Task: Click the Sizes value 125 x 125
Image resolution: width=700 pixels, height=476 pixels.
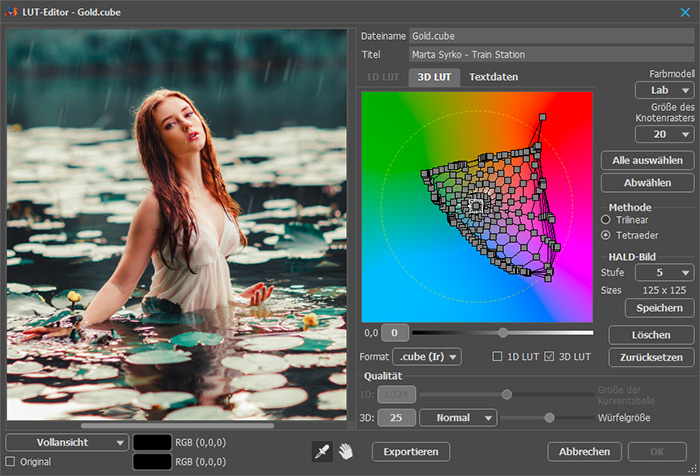Action: [x=664, y=290]
